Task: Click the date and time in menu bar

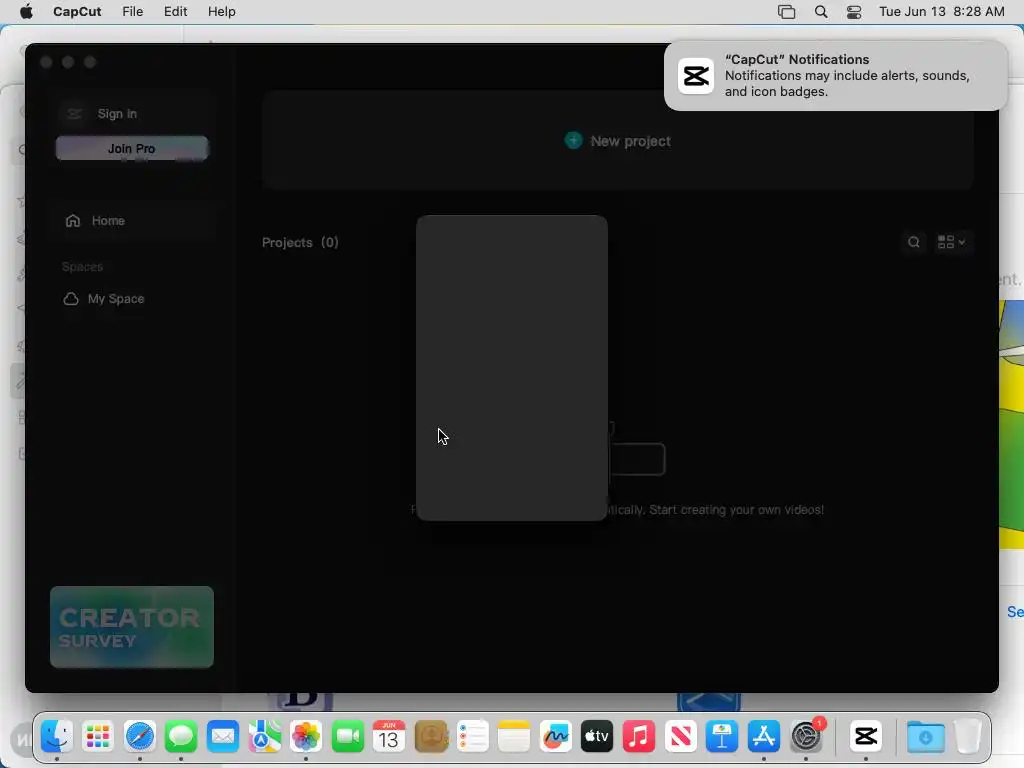Action: [x=942, y=12]
